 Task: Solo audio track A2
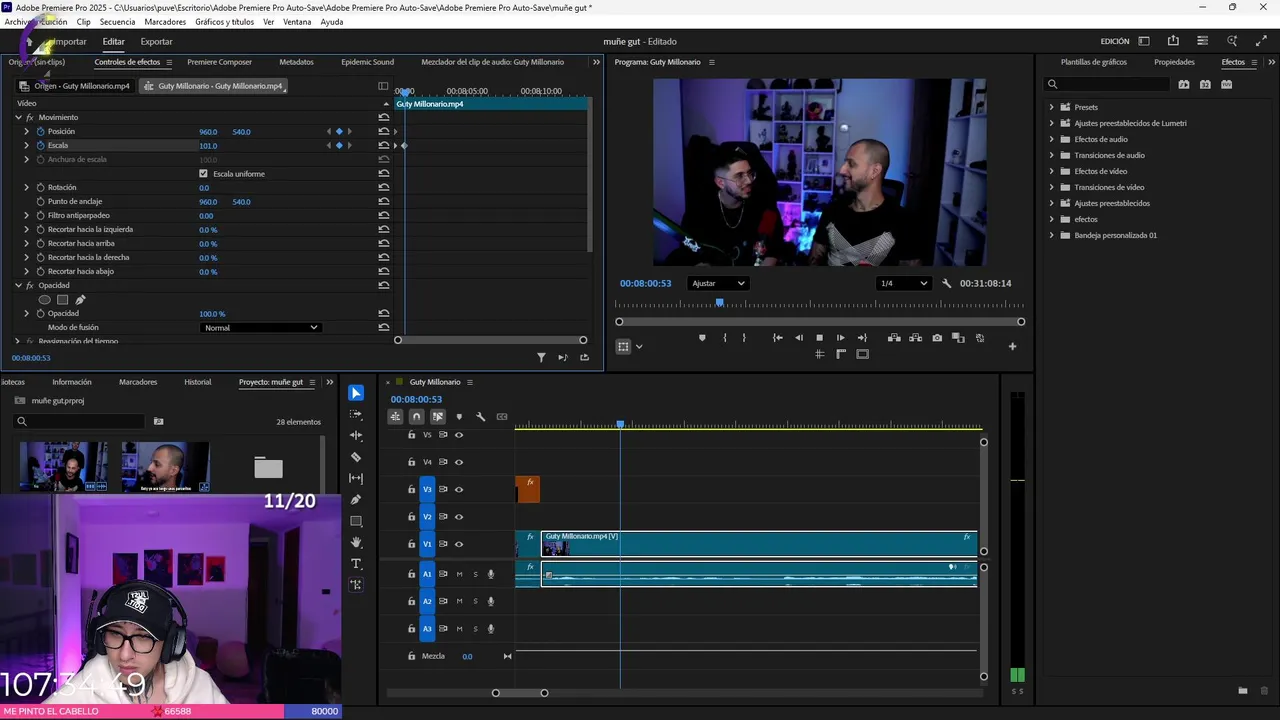(475, 601)
